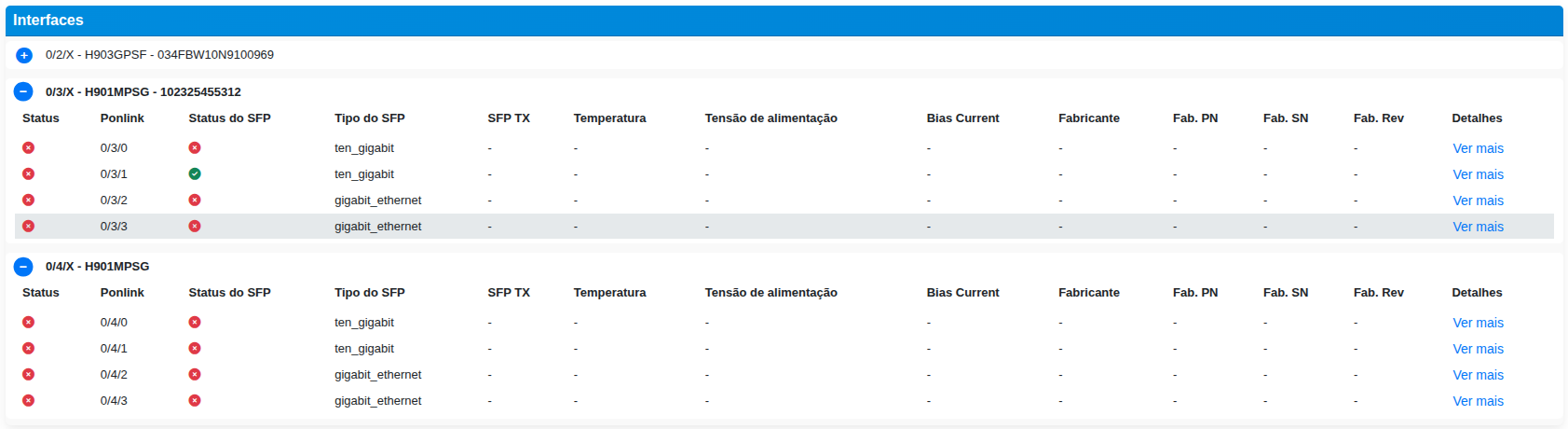Click the Interfaces panel header
The height and width of the screenshot is (429, 1568).
click(x=784, y=21)
